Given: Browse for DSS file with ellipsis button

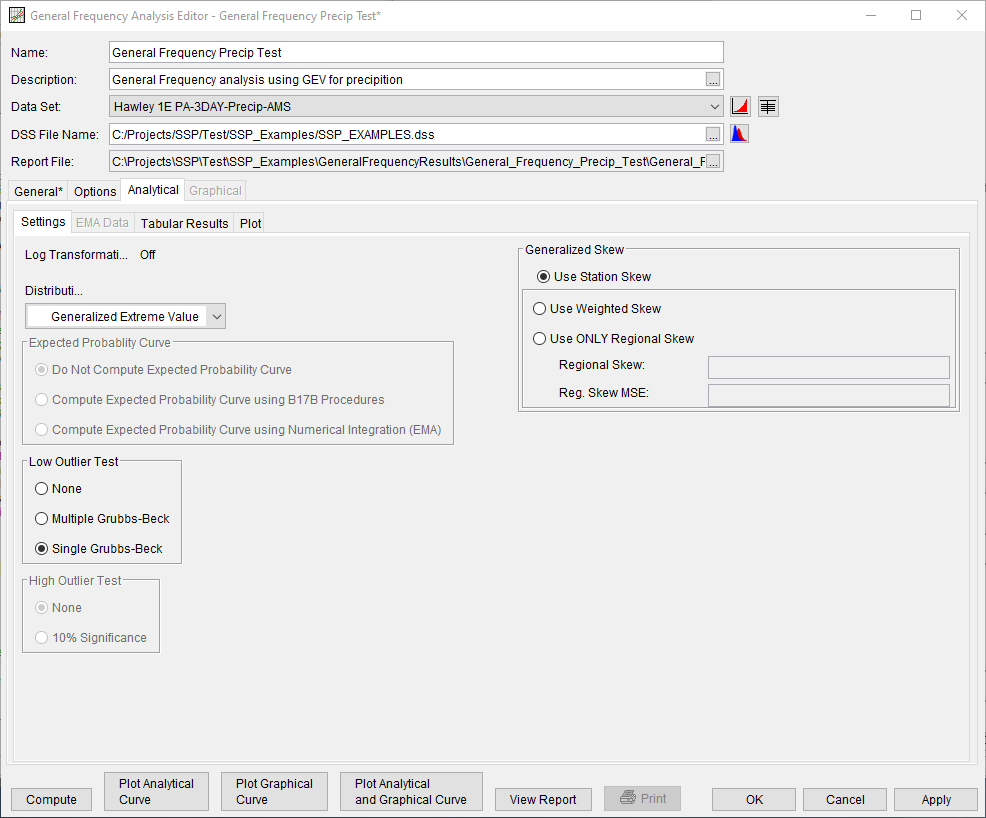Looking at the screenshot, I should 713,134.
